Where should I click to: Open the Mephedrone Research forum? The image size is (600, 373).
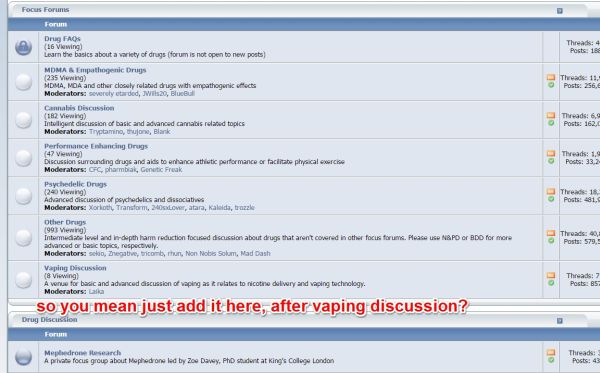click(x=82, y=353)
